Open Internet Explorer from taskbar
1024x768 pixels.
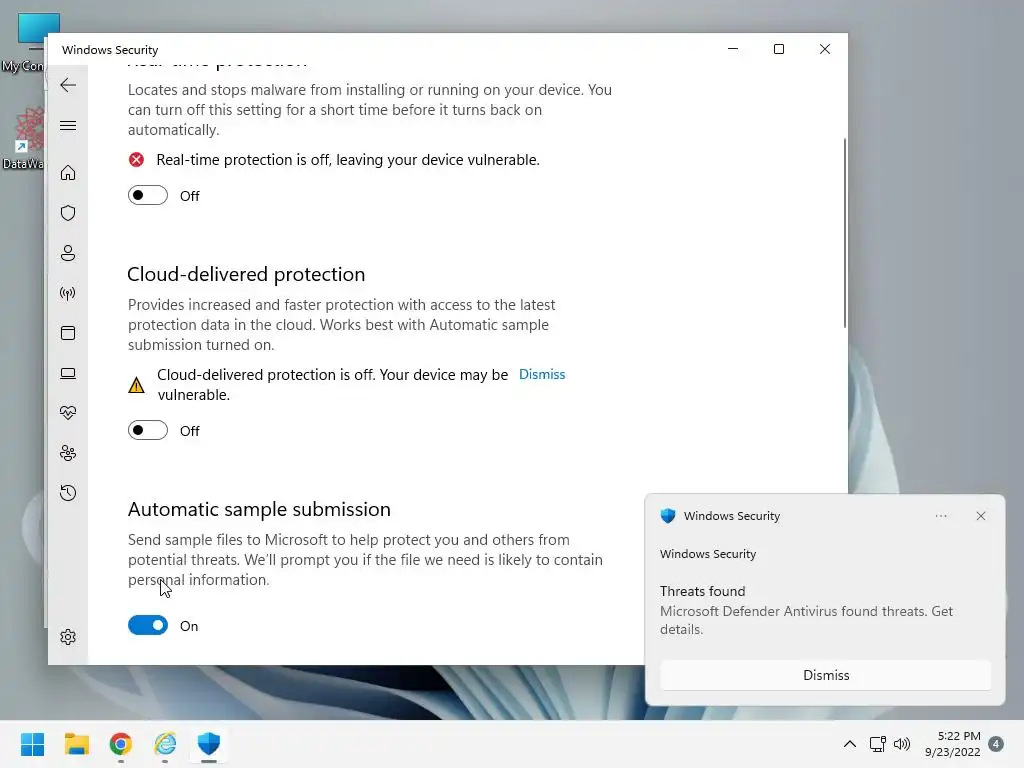pos(165,744)
